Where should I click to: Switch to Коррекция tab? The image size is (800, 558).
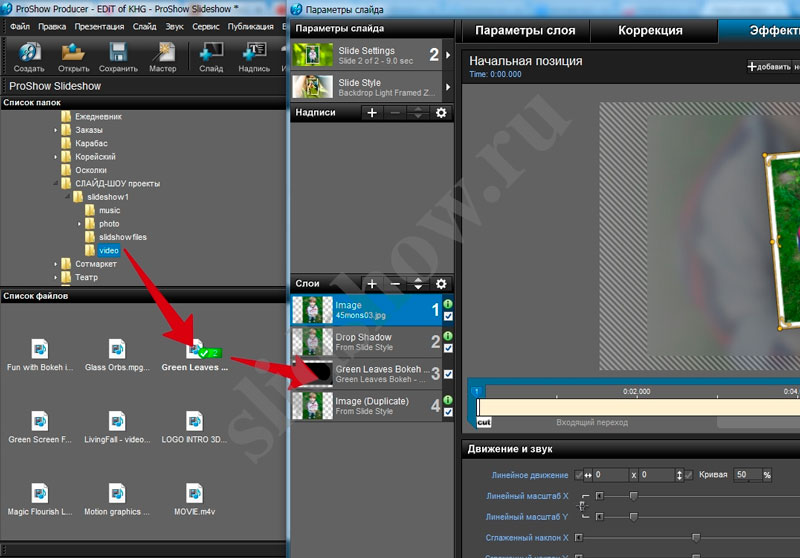[x=650, y=31]
